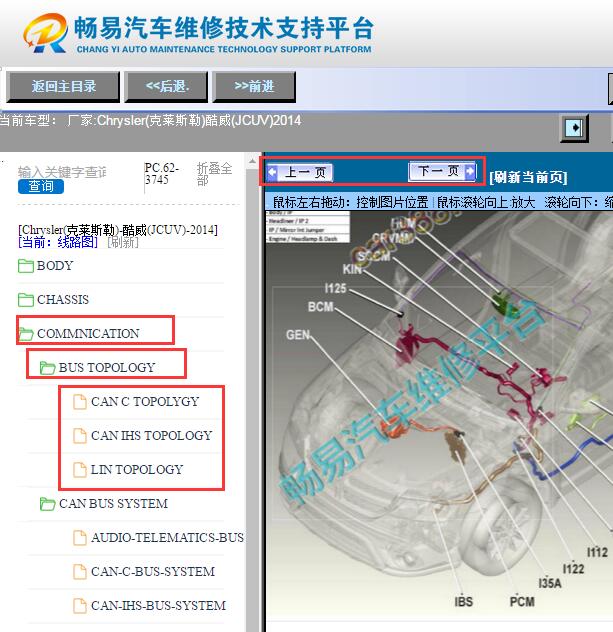The image size is (613, 632).
Task: Click the page icon beside CAN-C-BUS-SYSTEM
Action: (x=80, y=572)
